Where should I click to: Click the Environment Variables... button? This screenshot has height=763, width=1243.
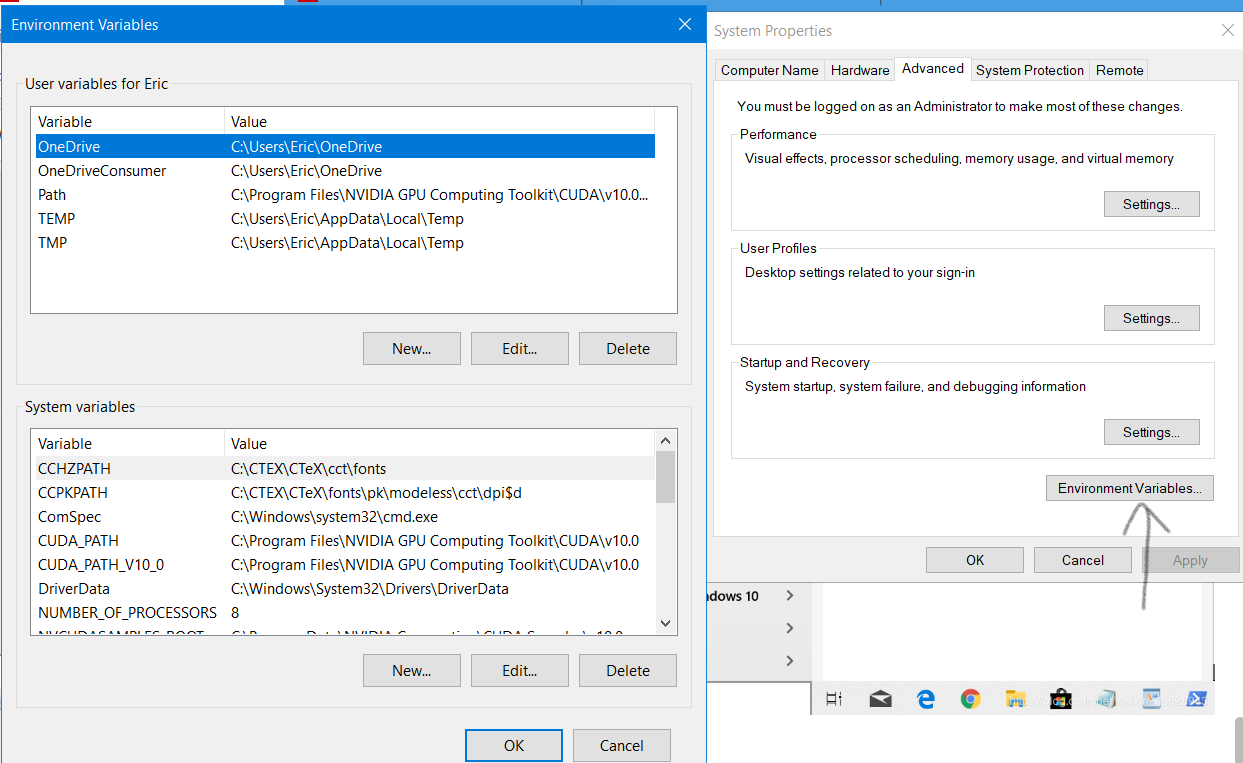pos(1129,488)
